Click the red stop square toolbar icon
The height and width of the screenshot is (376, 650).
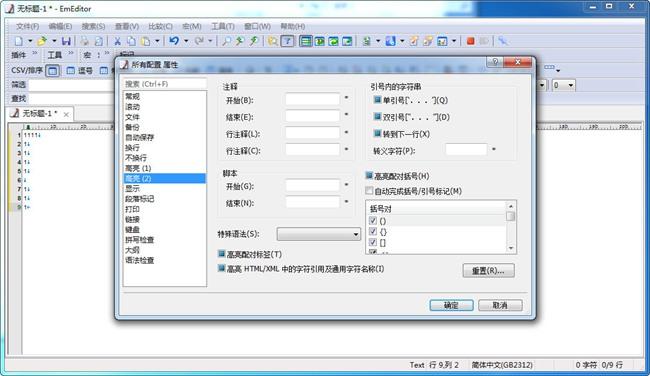click(470, 41)
